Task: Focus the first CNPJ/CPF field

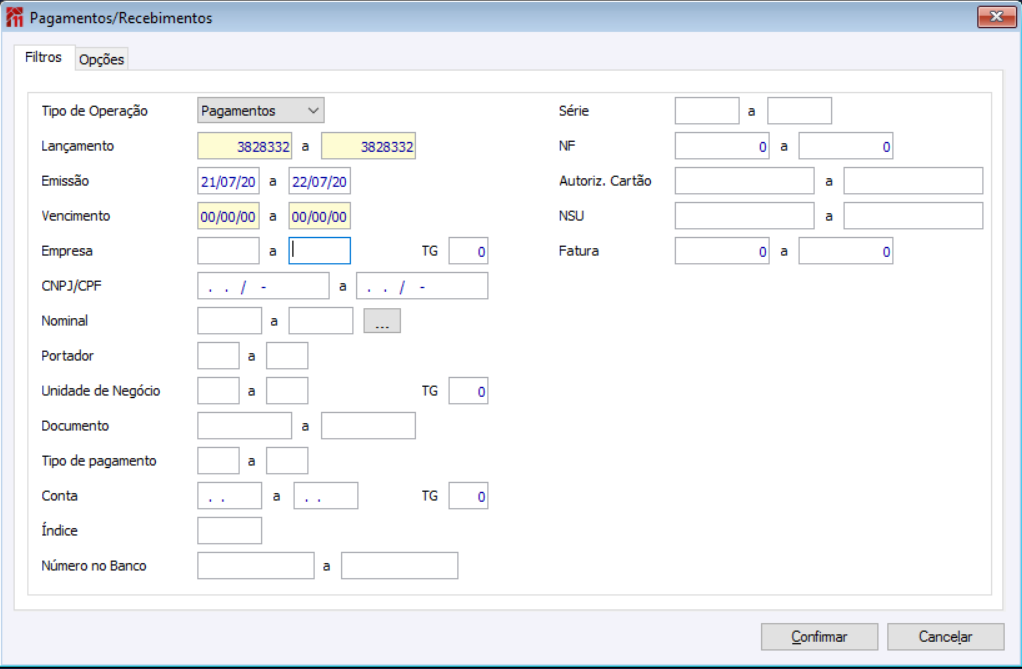Action: pyautogui.click(x=263, y=286)
